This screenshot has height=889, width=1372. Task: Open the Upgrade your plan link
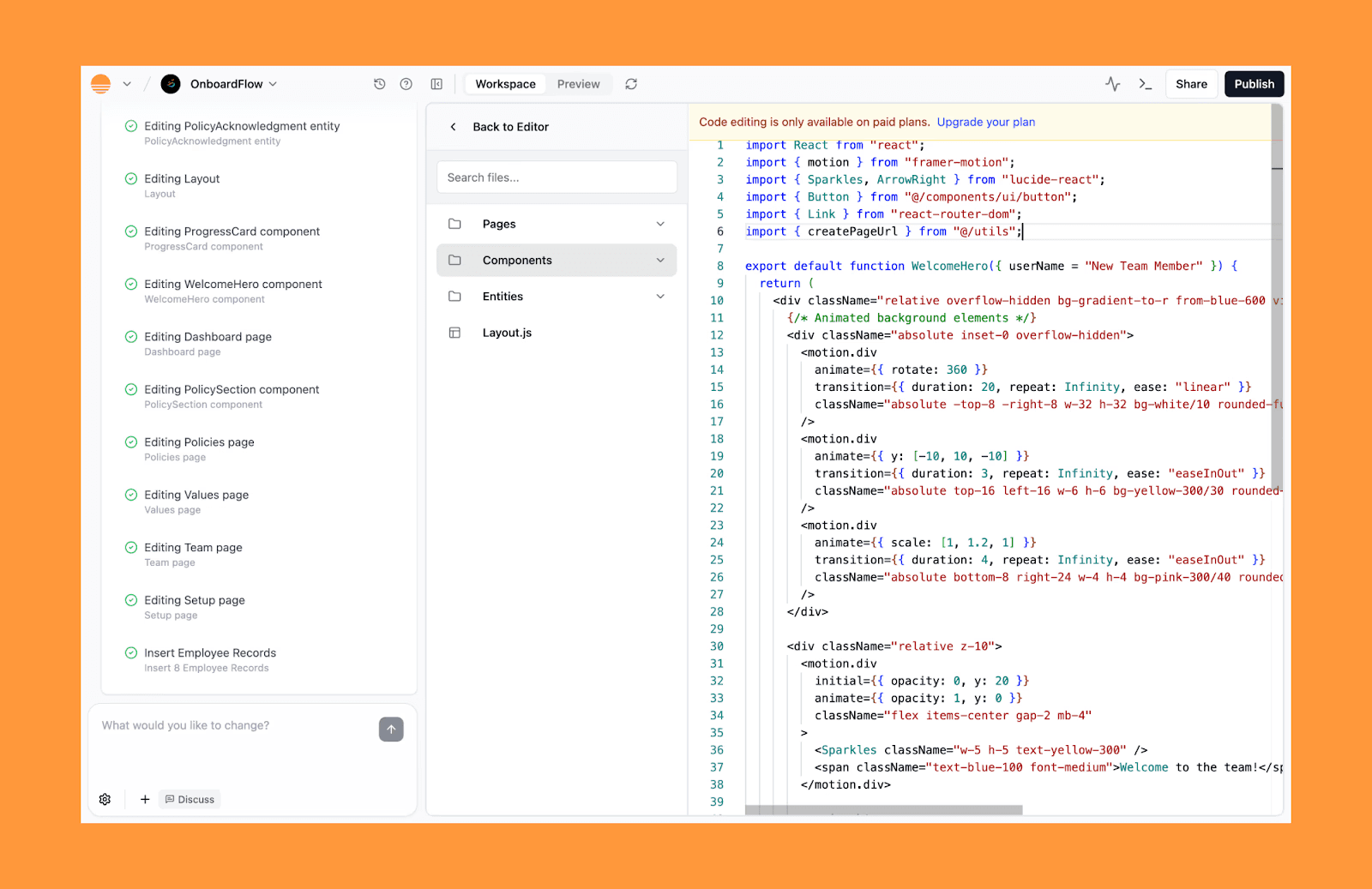pyautogui.click(x=986, y=122)
